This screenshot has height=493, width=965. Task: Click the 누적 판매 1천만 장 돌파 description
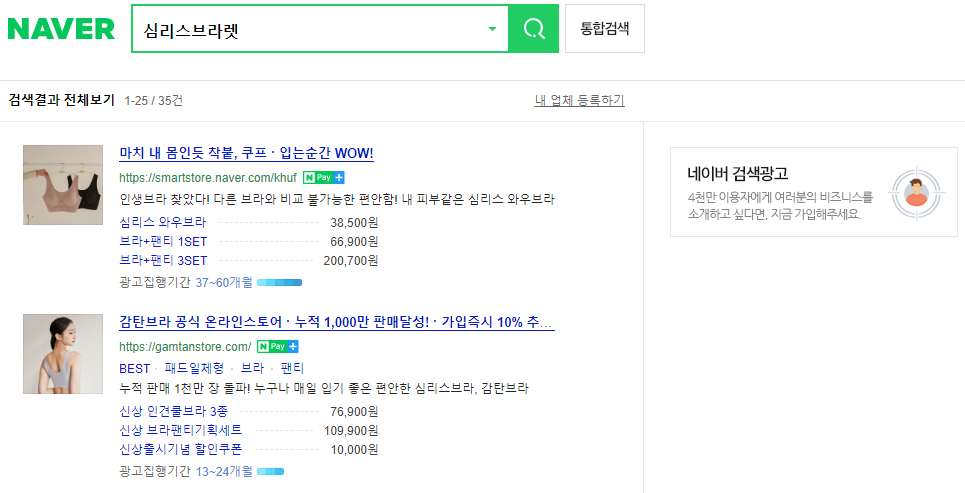(324, 388)
